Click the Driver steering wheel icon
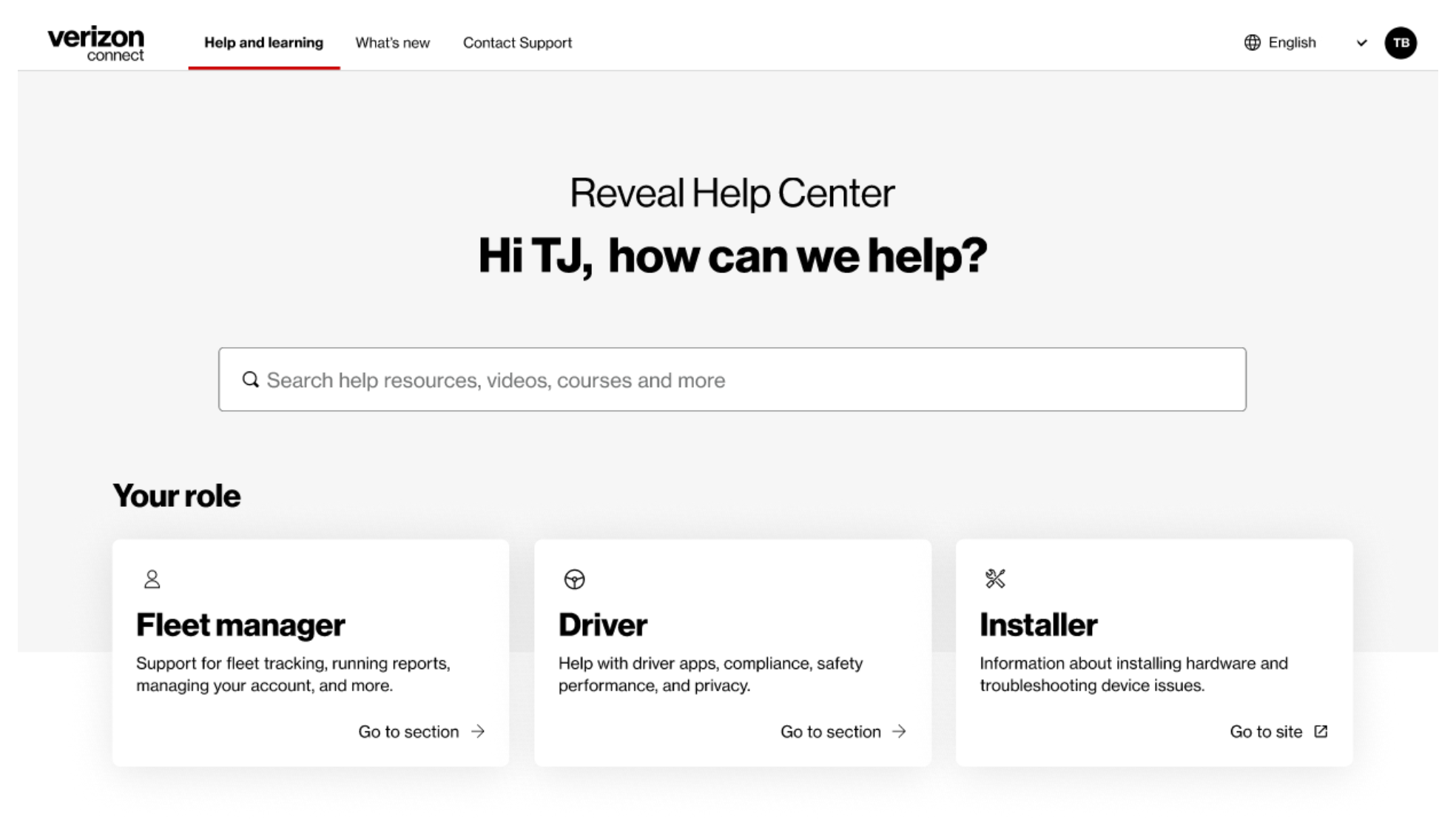This screenshot has width=1456, height=823. [x=574, y=579]
